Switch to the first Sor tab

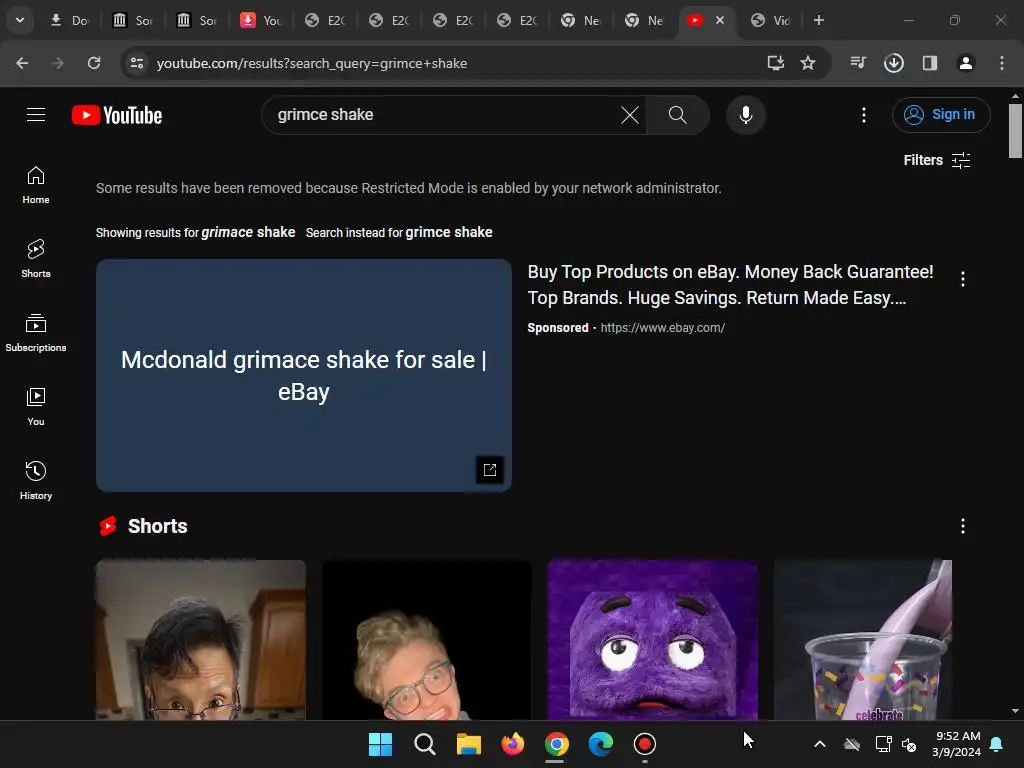click(133, 20)
